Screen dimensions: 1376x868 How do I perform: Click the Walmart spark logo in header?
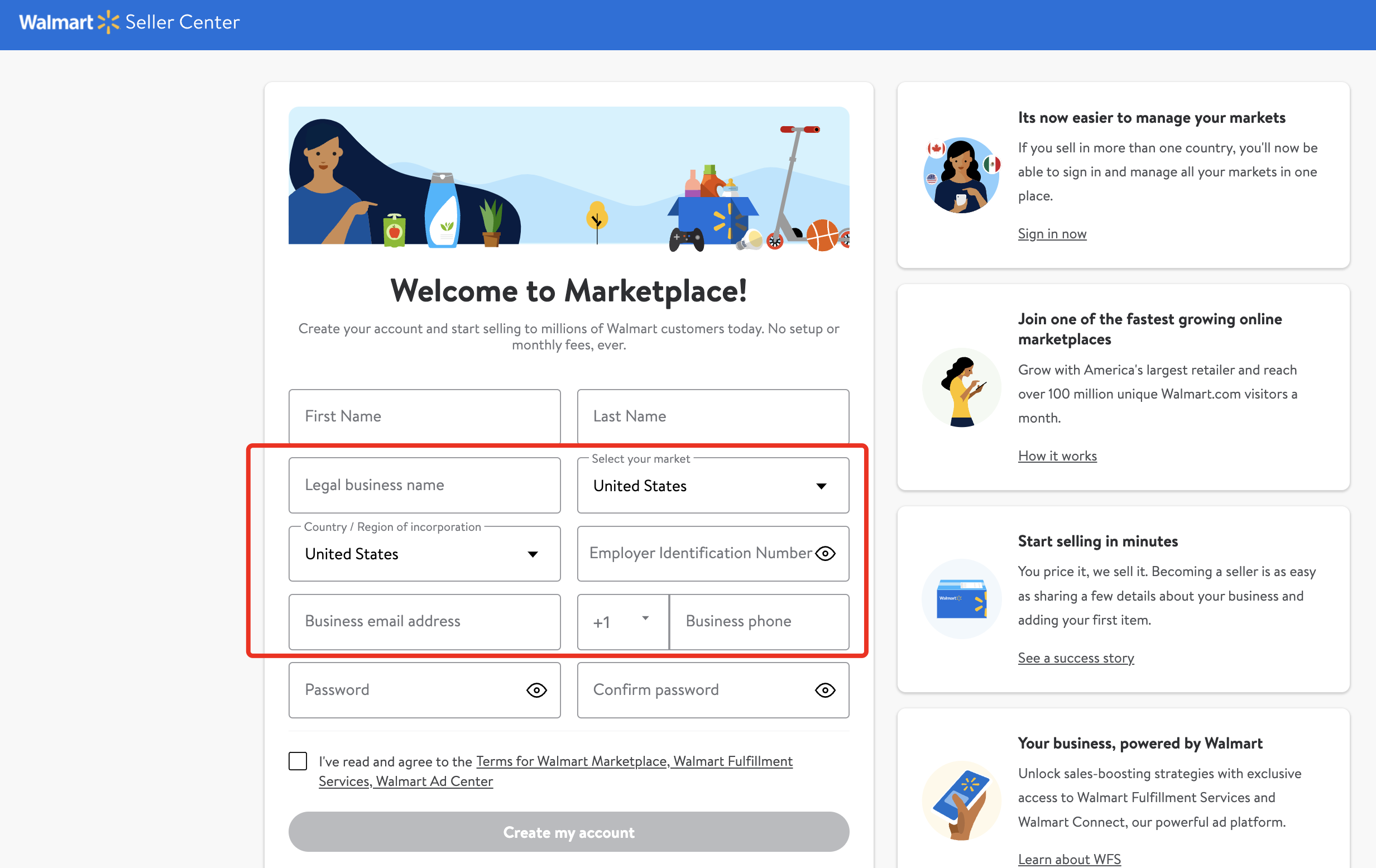click(108, 22)
